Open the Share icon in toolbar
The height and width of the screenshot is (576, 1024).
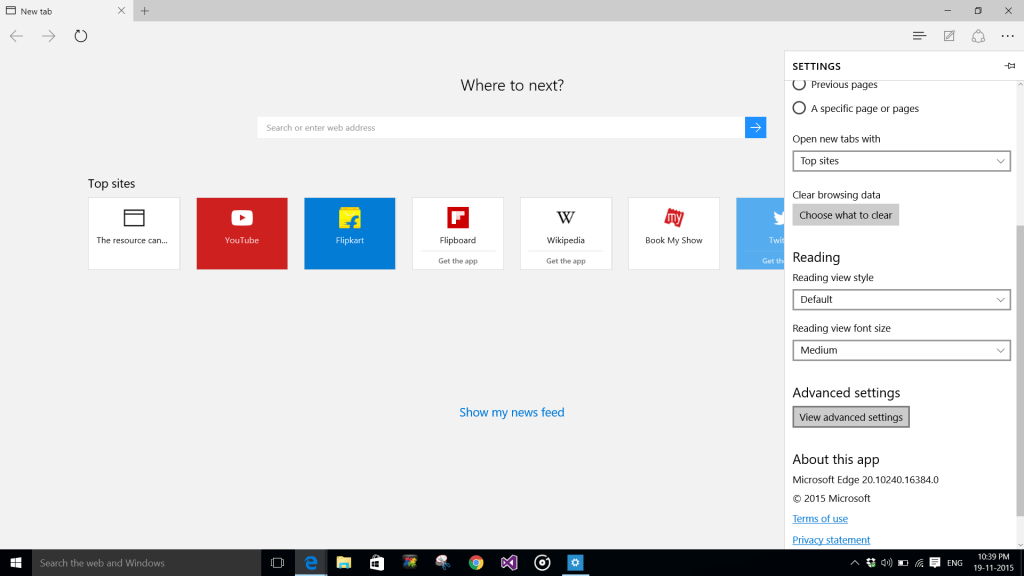tap(978, 36)
